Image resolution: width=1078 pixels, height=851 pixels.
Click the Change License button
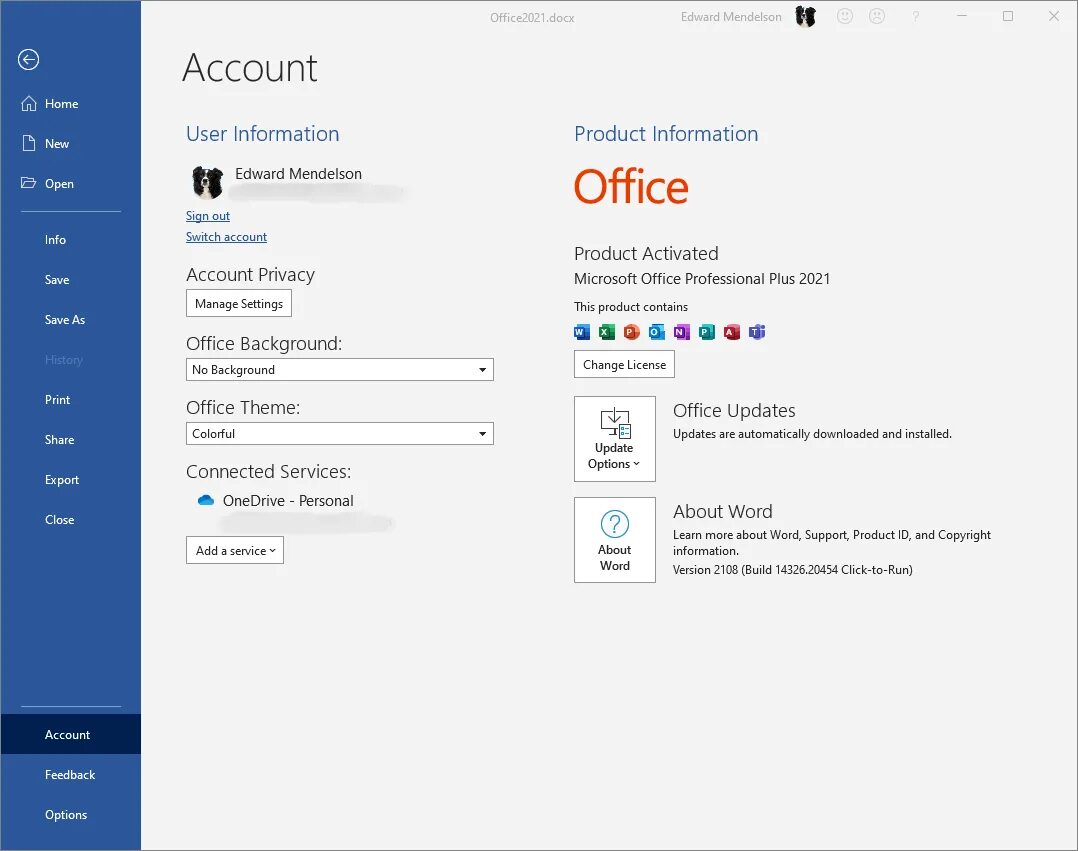pos(623,364)
